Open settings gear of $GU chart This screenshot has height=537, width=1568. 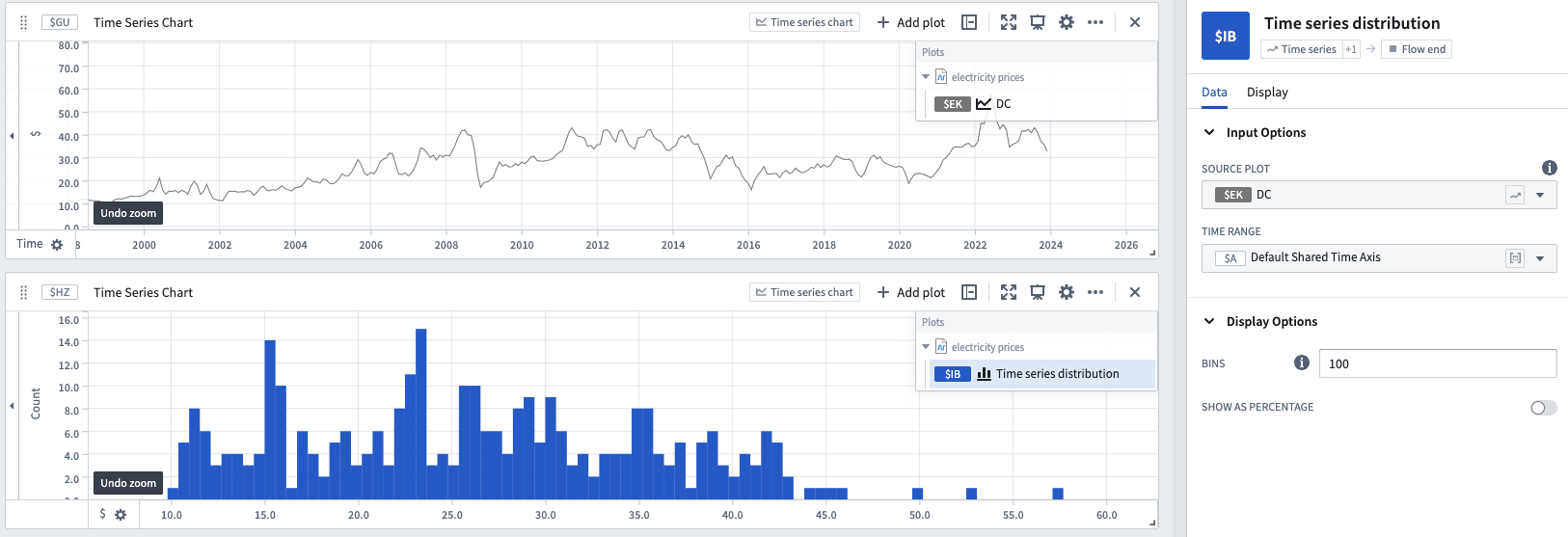[x=1067, y=22]
